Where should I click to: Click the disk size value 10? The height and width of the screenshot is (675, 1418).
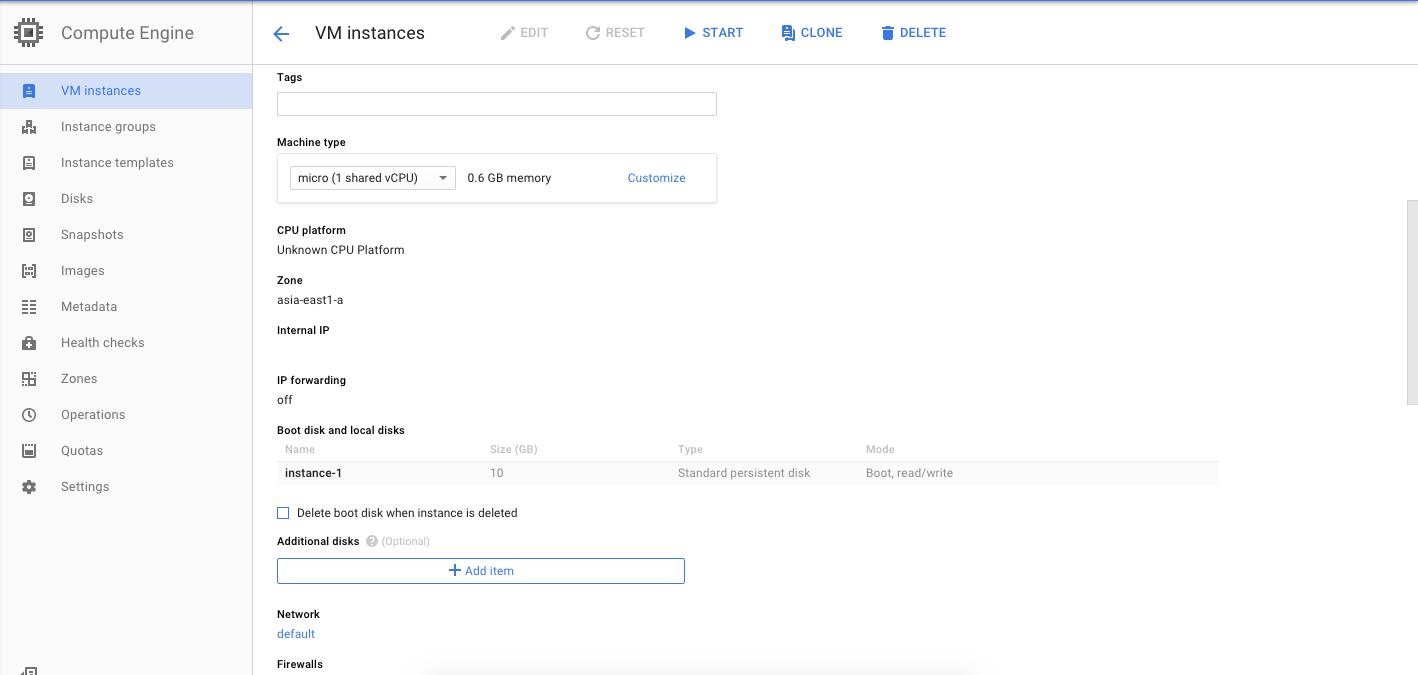tap(497, 473)
